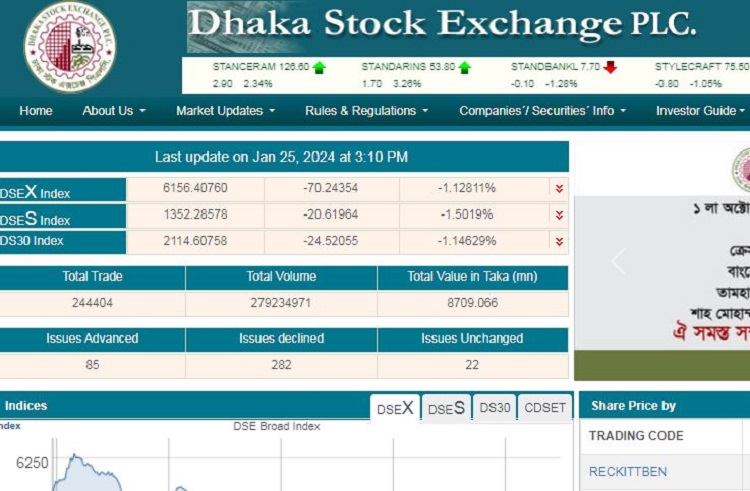
Task: Expand the DS30 Index row chevron
Action: [x=559, y=241]
